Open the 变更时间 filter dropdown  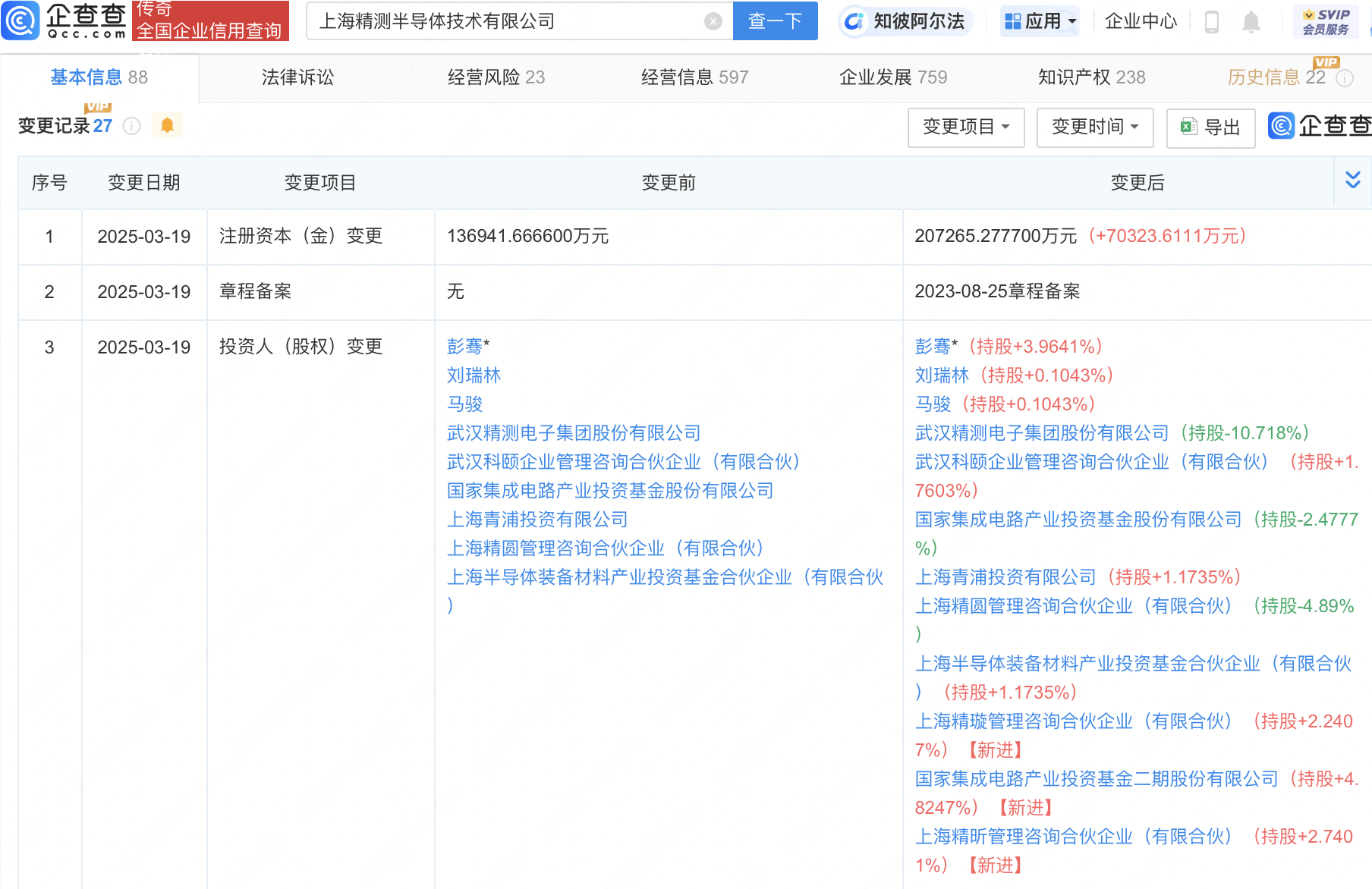[x=1095, y=127]
